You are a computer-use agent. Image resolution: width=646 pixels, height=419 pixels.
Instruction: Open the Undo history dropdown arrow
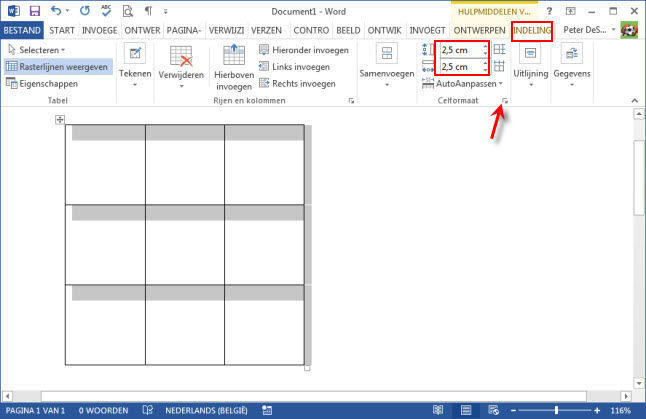point(68,11)
